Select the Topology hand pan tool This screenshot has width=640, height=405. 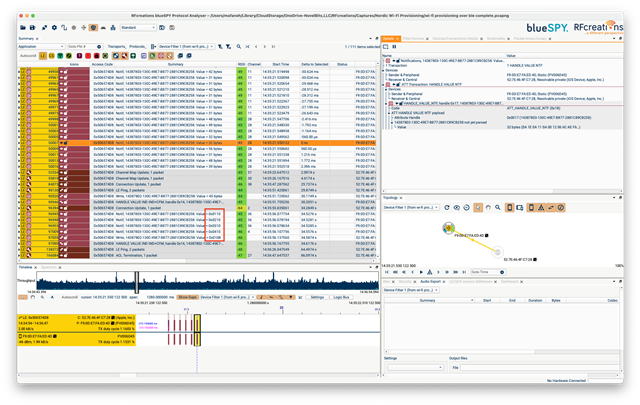point(488,207)
